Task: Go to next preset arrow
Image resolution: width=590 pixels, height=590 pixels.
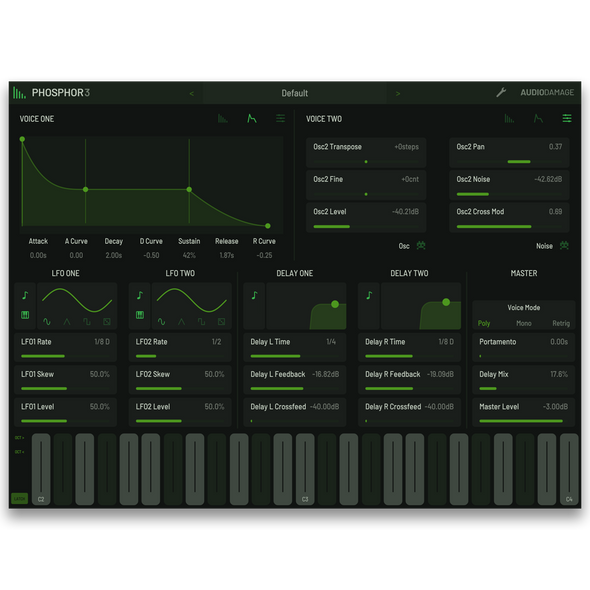Action: point(398,93)
